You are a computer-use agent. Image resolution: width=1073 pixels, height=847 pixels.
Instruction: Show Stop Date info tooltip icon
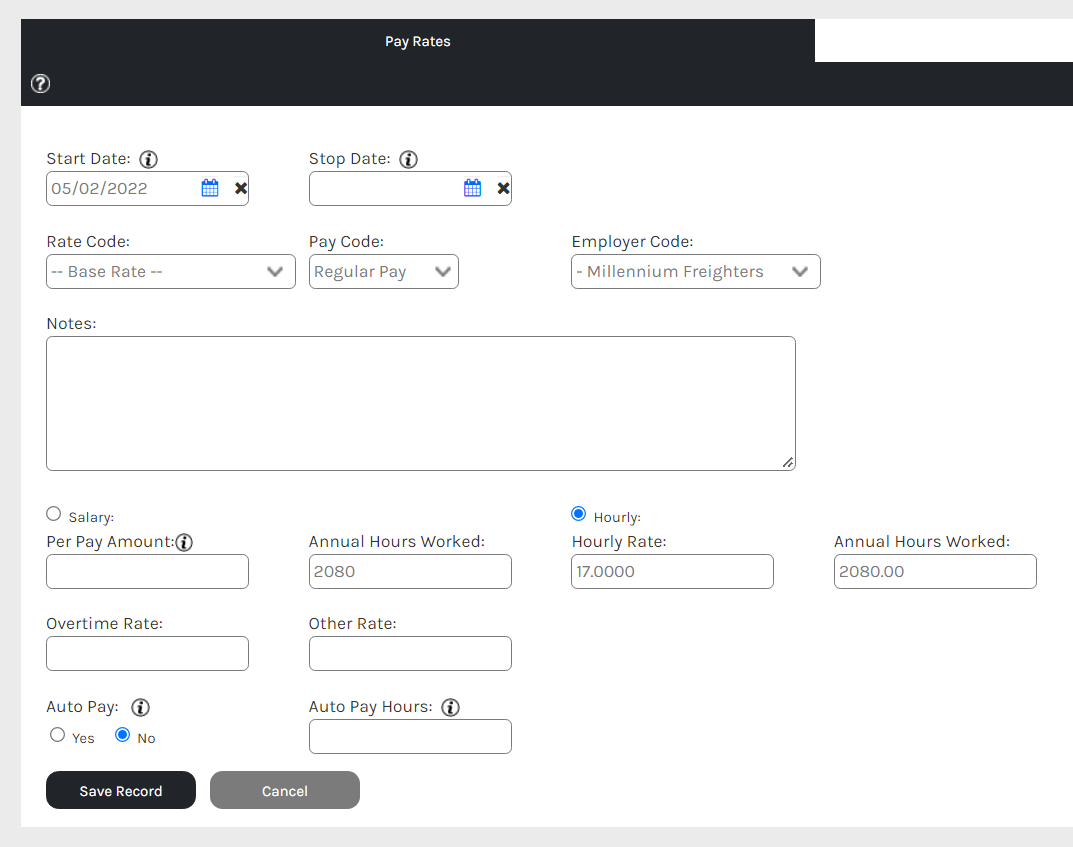[409, 159]
